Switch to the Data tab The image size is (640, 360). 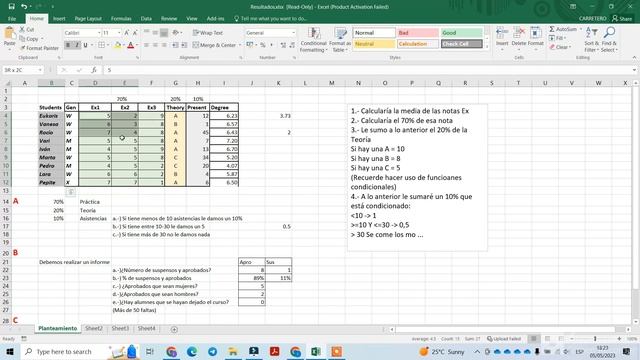point(146,18)
